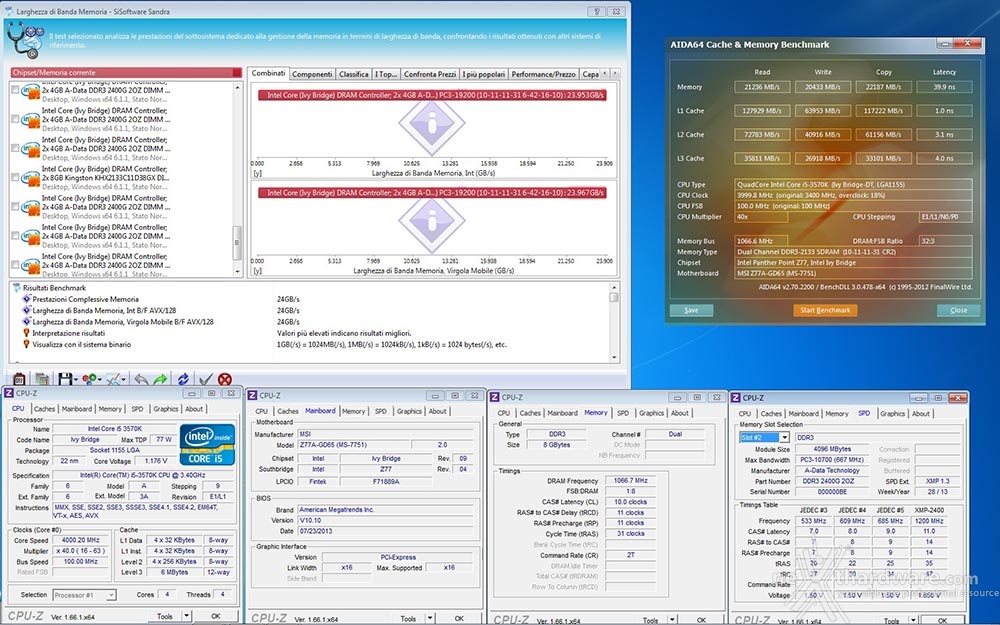Click the Part Number DDR3 2400G 2OZ field in CPU-Z
The height and width of the screenshot is (625, 1000).
coord(832,481)
